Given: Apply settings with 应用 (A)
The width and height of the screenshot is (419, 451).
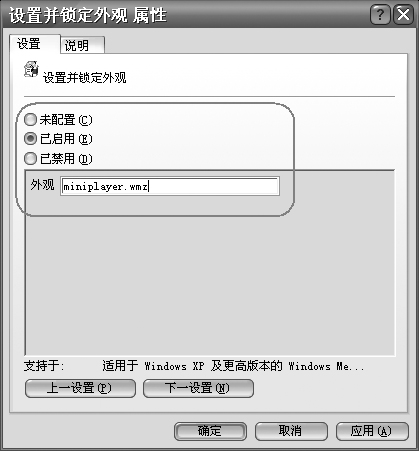Looking at the screenshot, I should 372,431.
